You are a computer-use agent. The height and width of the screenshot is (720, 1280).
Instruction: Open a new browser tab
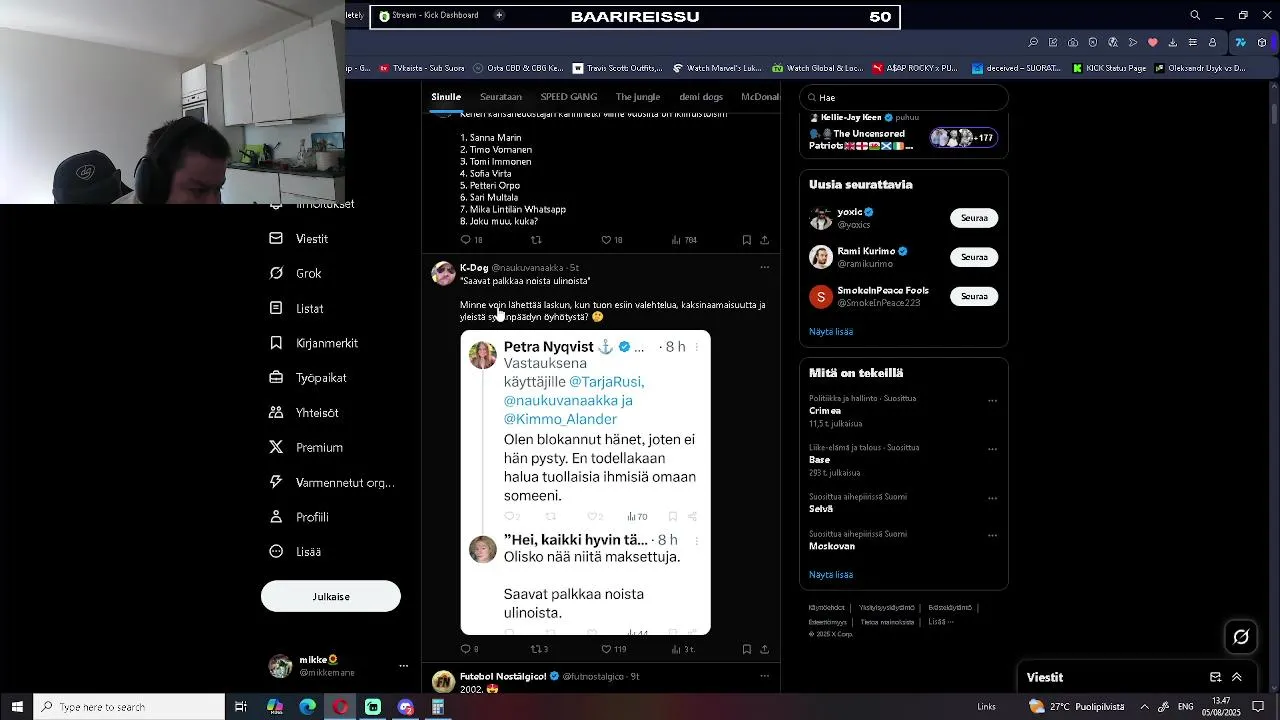click(499, 16)
